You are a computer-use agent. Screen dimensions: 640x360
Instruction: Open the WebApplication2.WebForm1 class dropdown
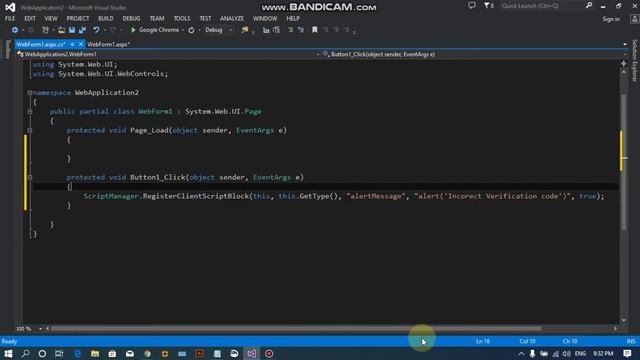click(x=167, y=54)
